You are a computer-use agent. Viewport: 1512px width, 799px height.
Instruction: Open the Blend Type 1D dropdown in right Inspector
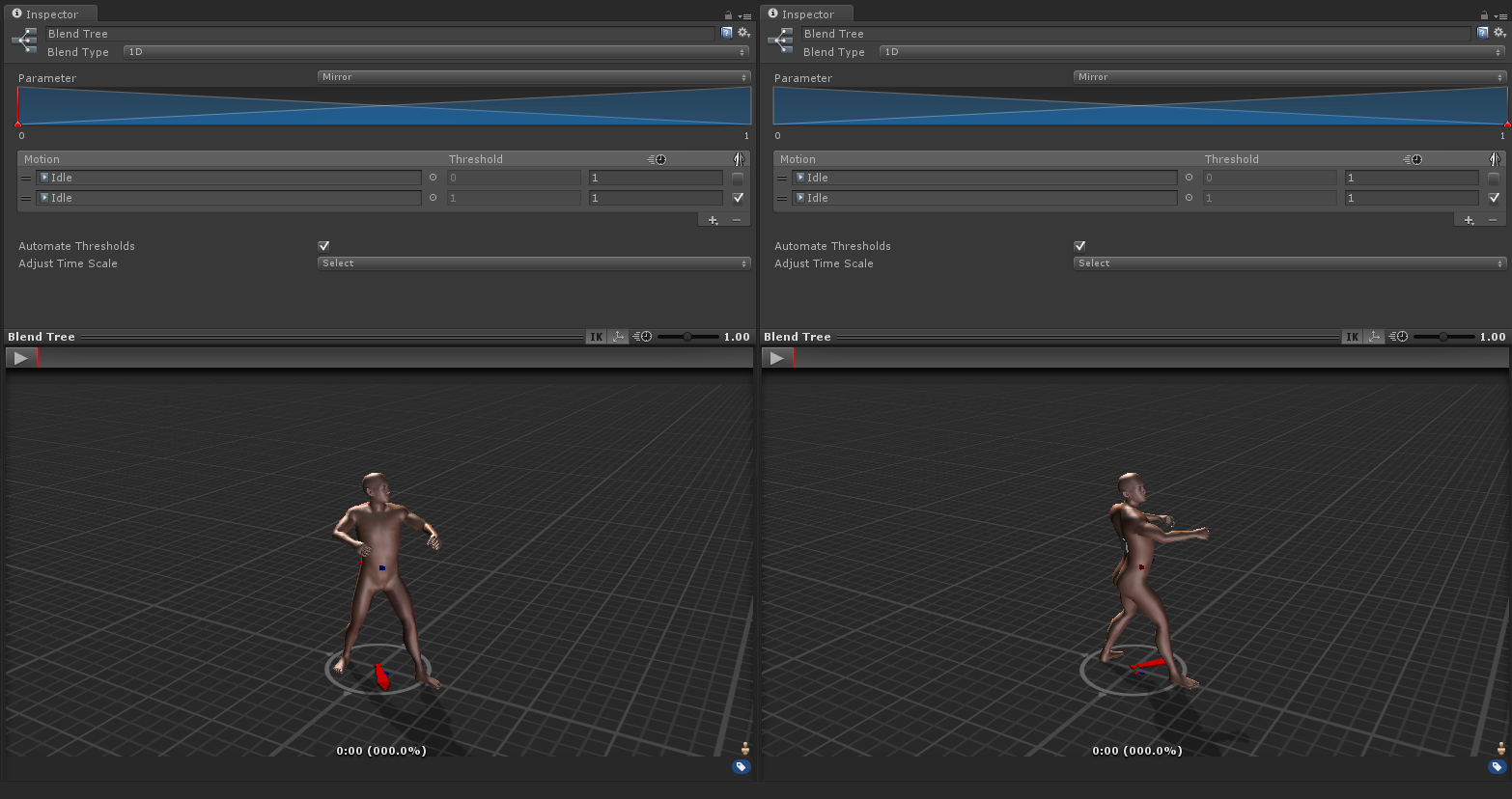click(1192, 52)
